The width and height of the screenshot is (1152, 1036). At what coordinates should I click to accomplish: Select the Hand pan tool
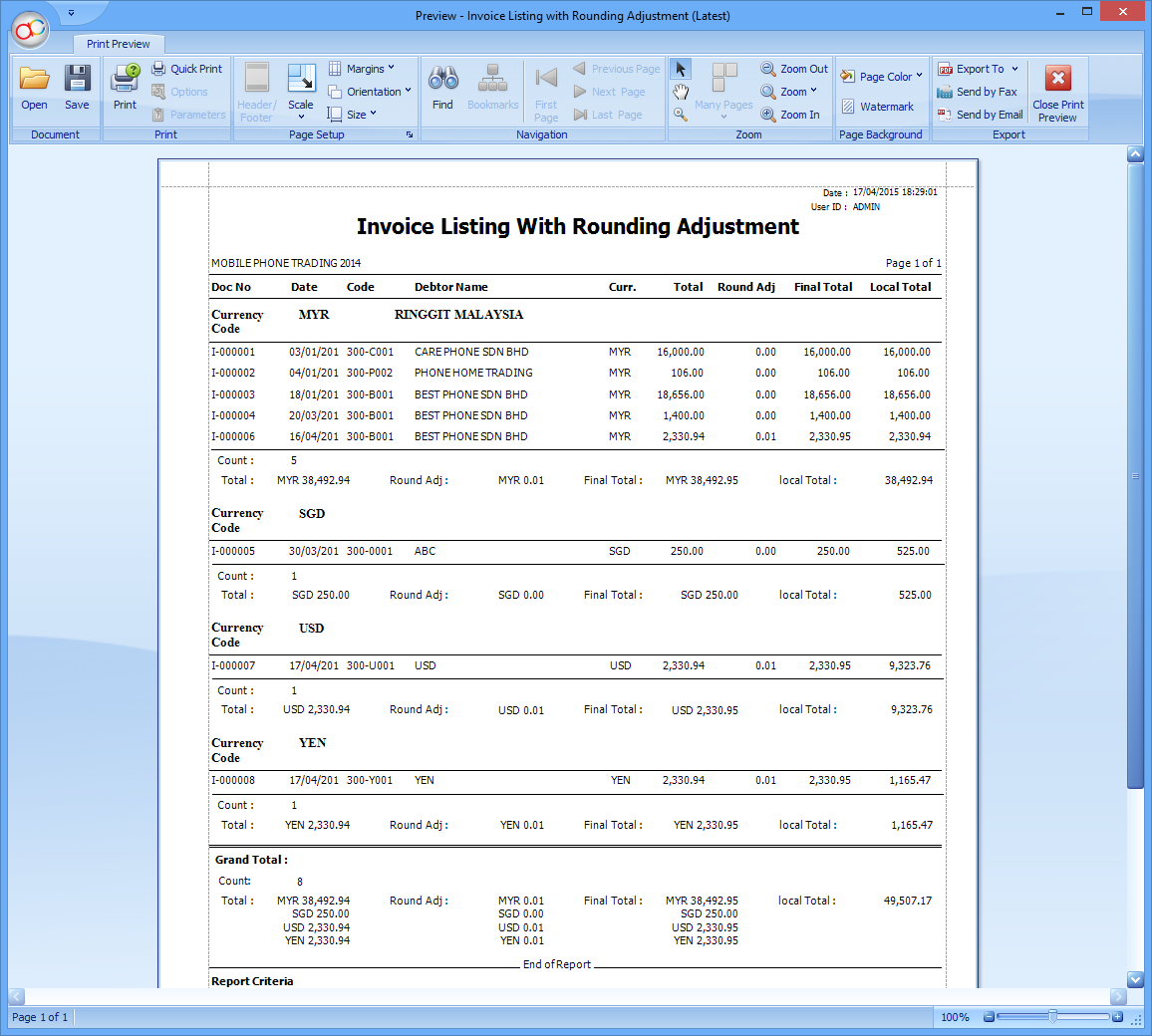point(681,91)
